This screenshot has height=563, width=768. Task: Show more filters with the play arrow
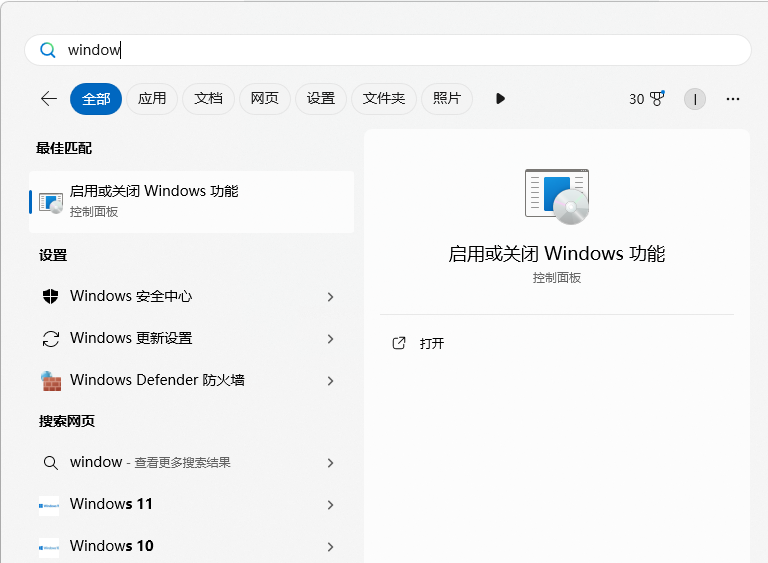(500, 99)
